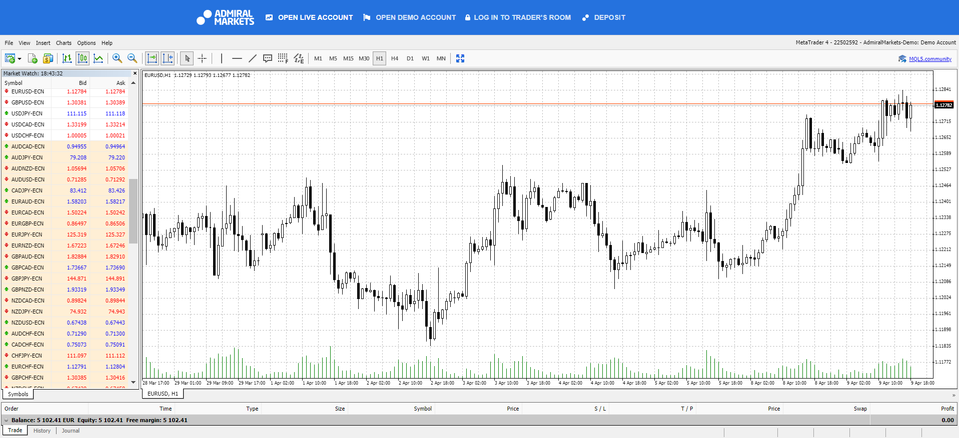Switch to M15 timeframe

(348, 59)
